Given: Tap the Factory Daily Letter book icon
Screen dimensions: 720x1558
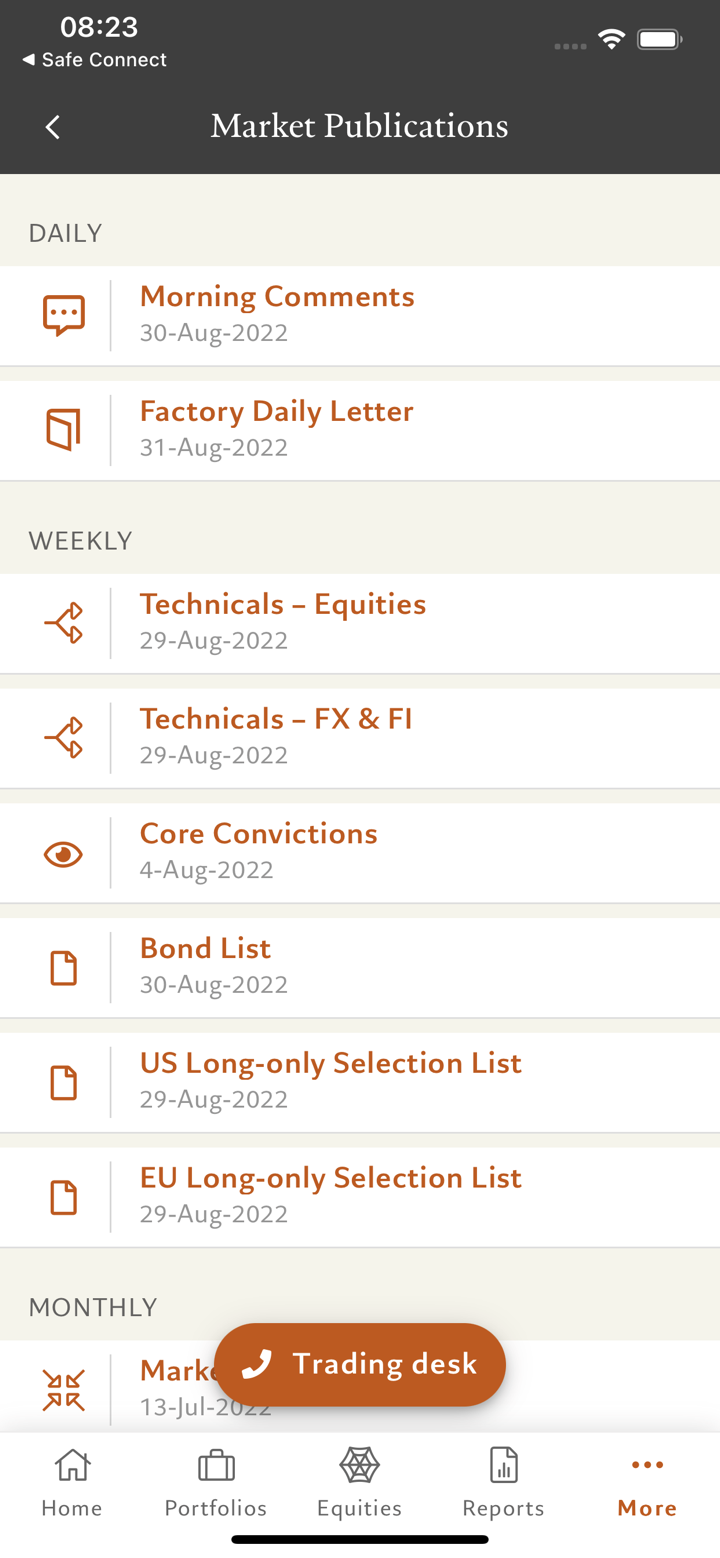Looking at the screenshot, I should coord(63,430).
